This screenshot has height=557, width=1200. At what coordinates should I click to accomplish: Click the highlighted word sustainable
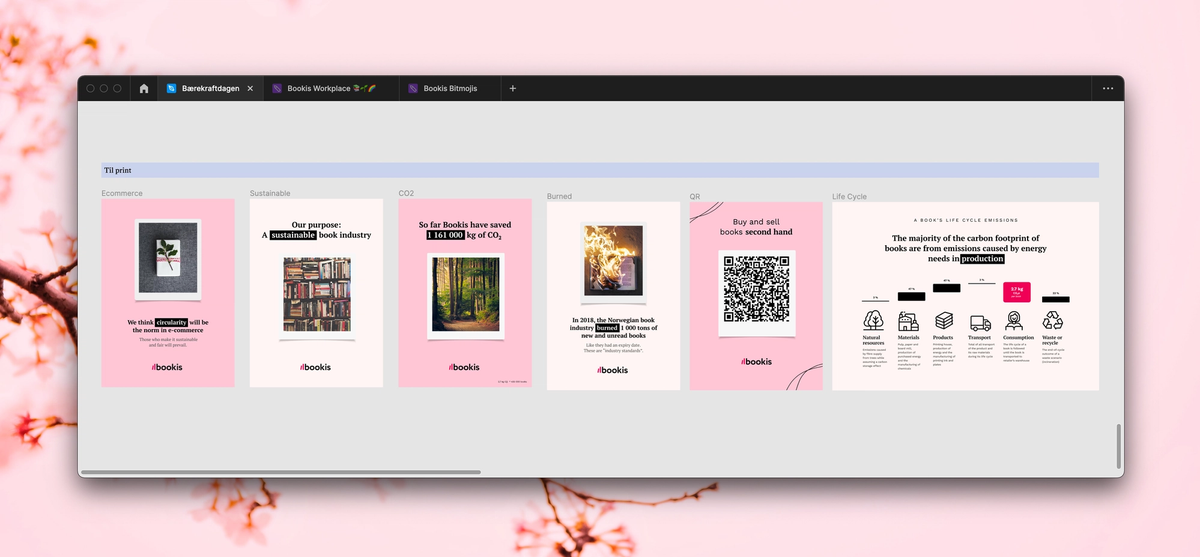tap(293, 235)
